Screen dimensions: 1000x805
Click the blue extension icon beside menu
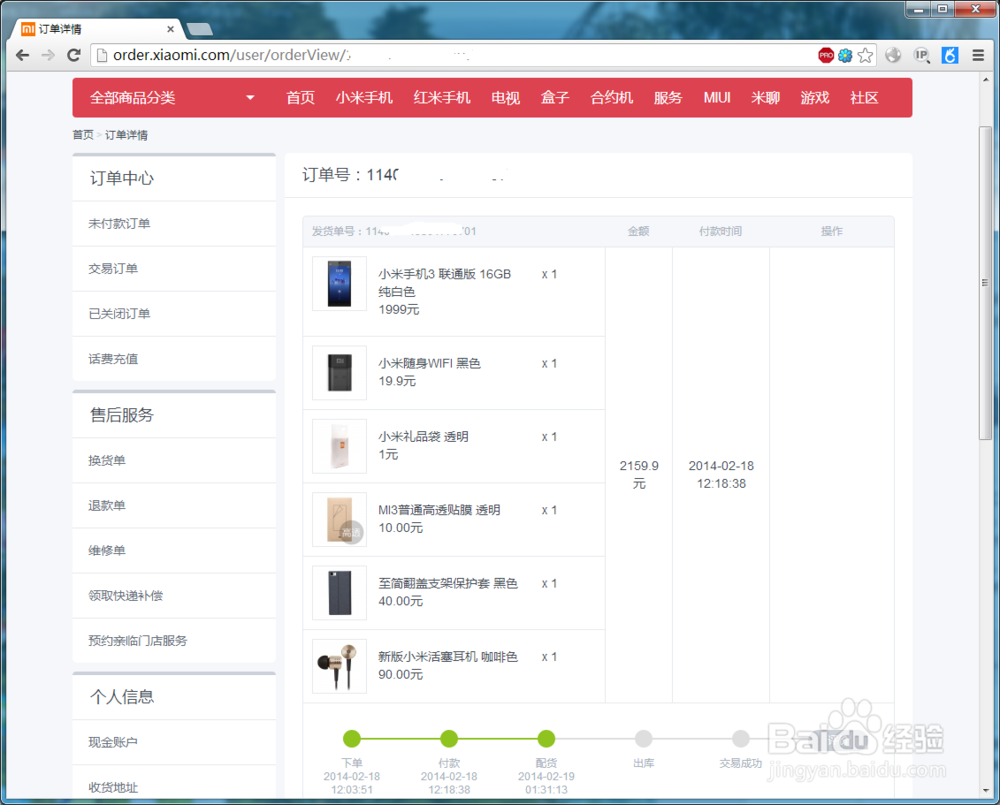[x=950, y=55]
